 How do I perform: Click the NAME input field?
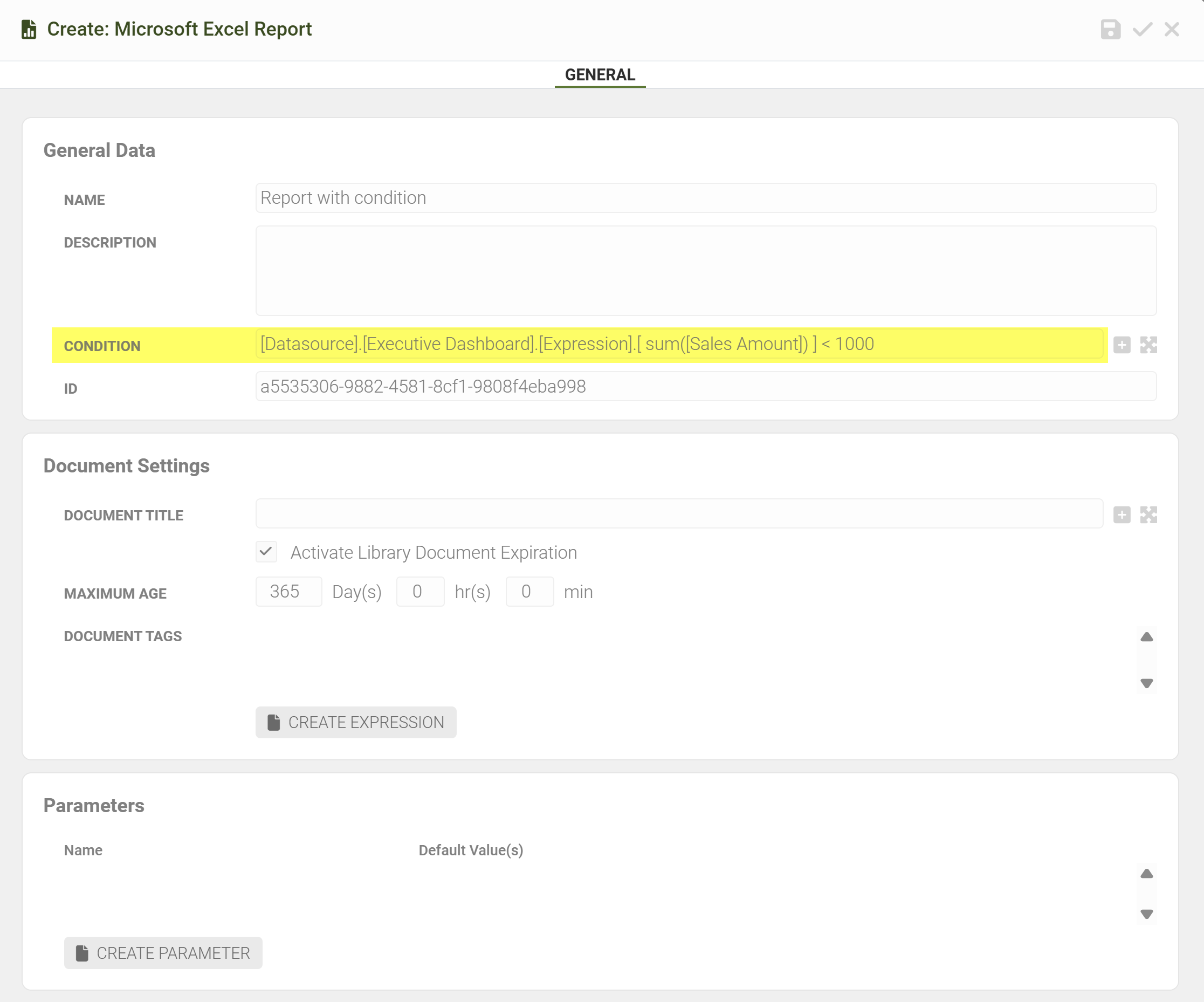click(x=706, y=198)
